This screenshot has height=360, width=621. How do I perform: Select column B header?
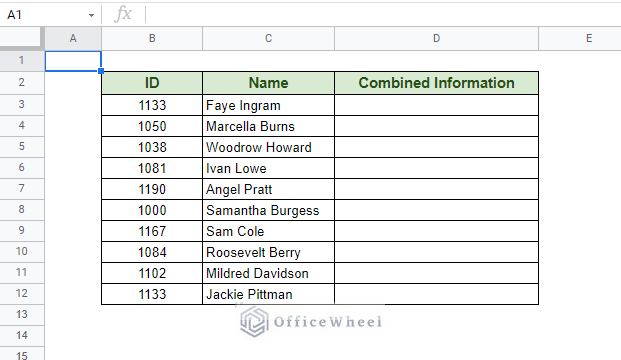point(152,38)
